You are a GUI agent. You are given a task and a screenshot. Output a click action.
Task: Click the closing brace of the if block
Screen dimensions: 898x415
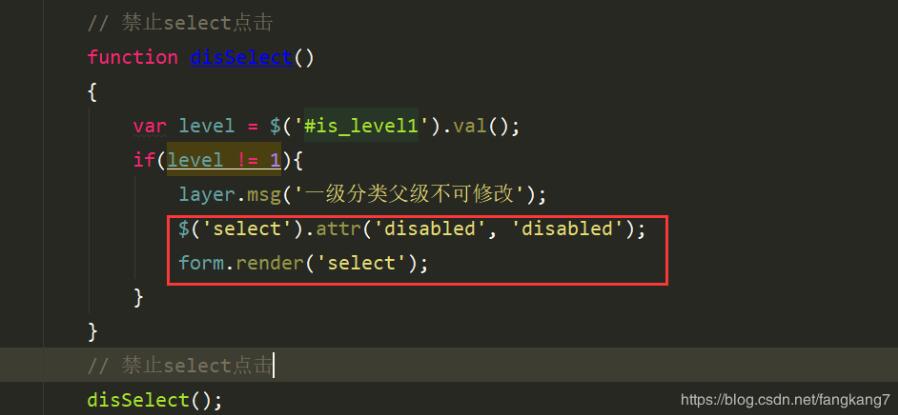(138, 298)
